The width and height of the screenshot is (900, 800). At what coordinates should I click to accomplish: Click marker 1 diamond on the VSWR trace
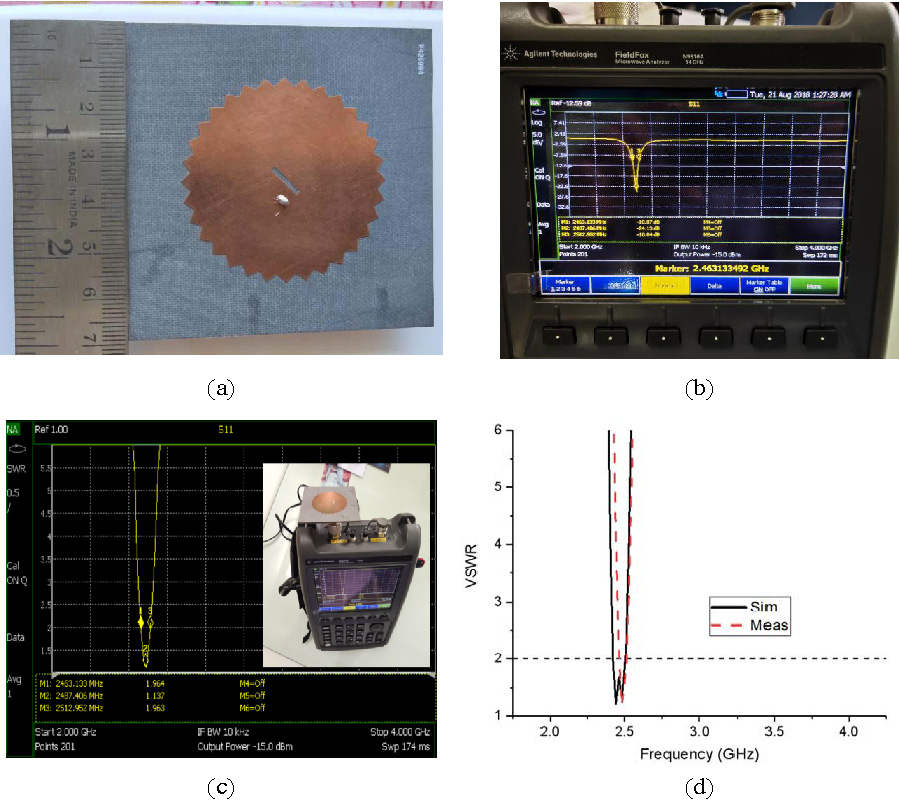(141, 622)
